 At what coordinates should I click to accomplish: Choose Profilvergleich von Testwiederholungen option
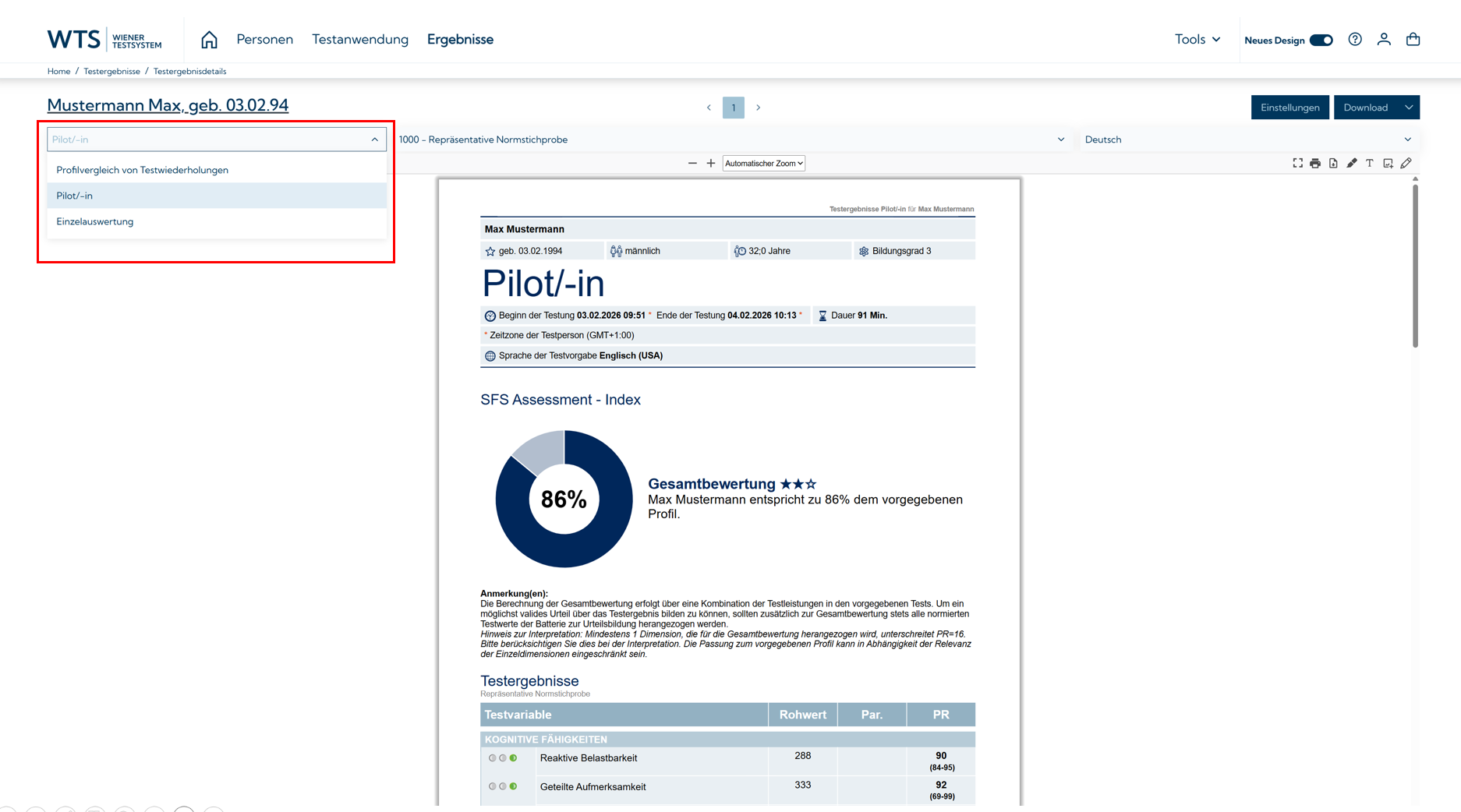(x=142, y=170)
